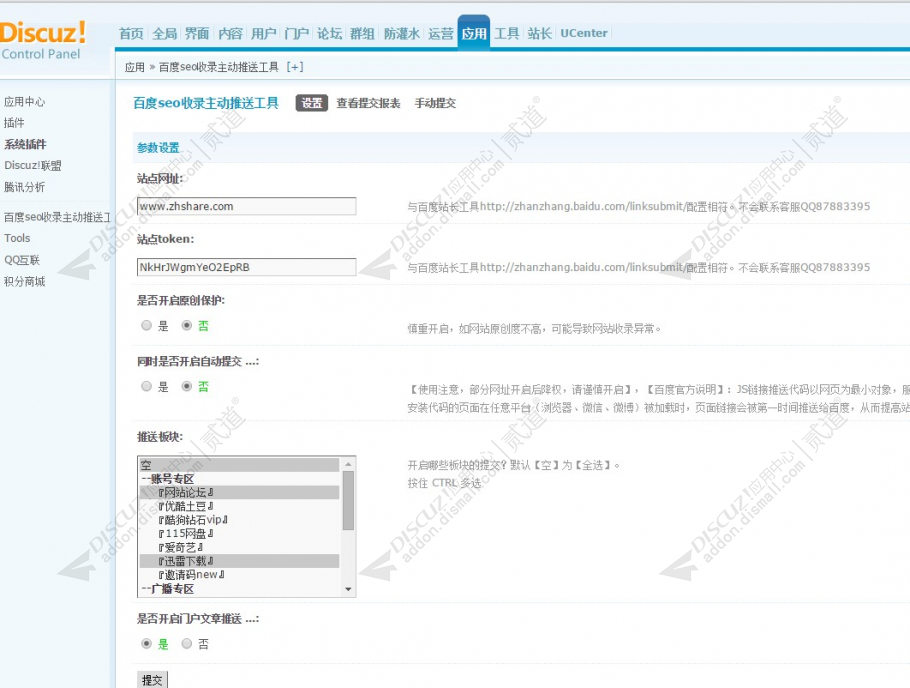Click the --广播专区 group row in the list

tap(240, 589)
